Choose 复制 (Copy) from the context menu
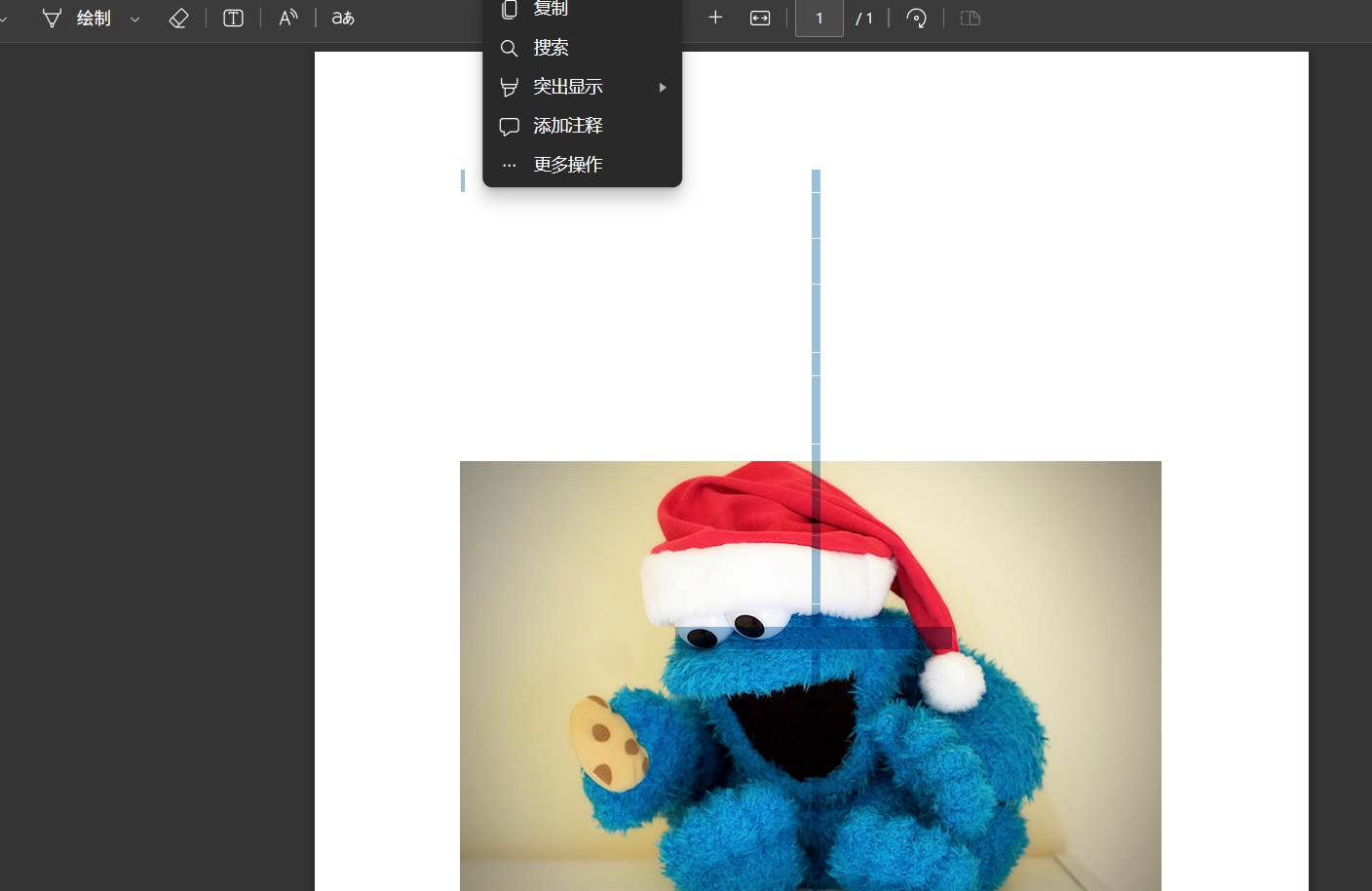Viewport: 1372px width, 891px height. point(583,10)
